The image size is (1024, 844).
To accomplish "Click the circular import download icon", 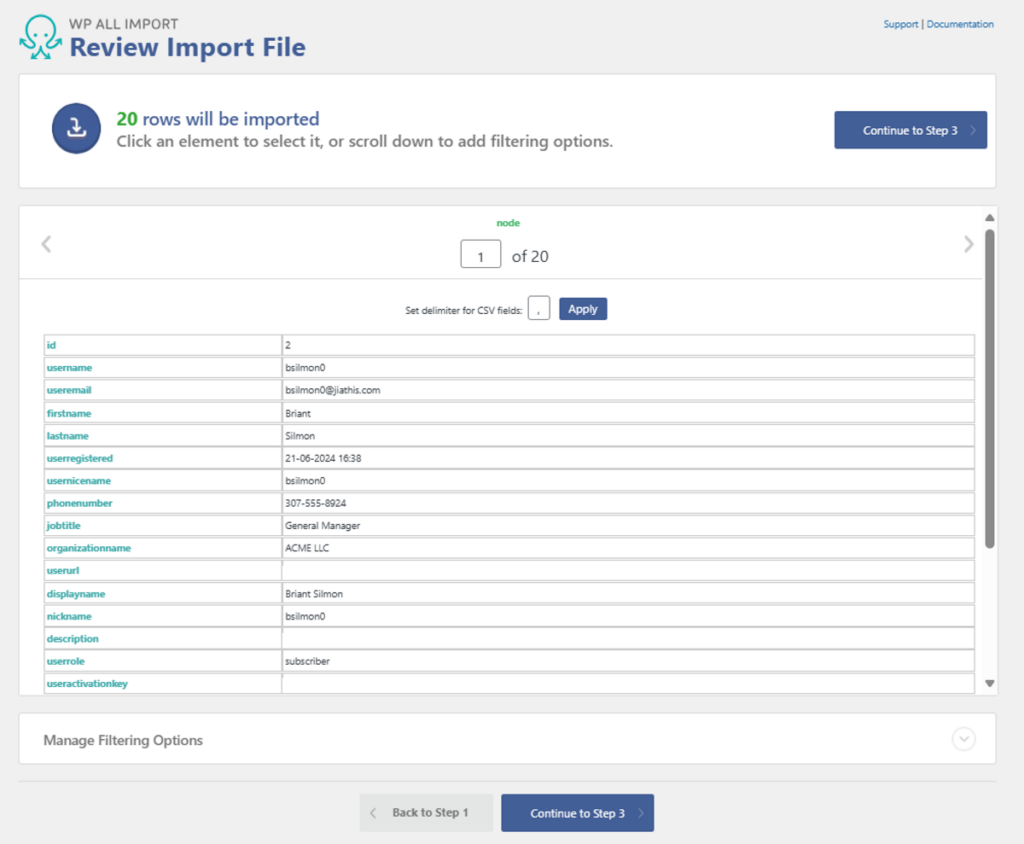I will [x=76, y=129].
